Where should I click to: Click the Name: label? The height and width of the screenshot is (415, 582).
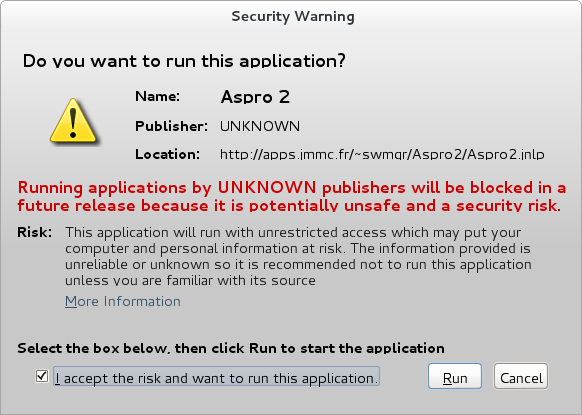(x=157, y=97)
